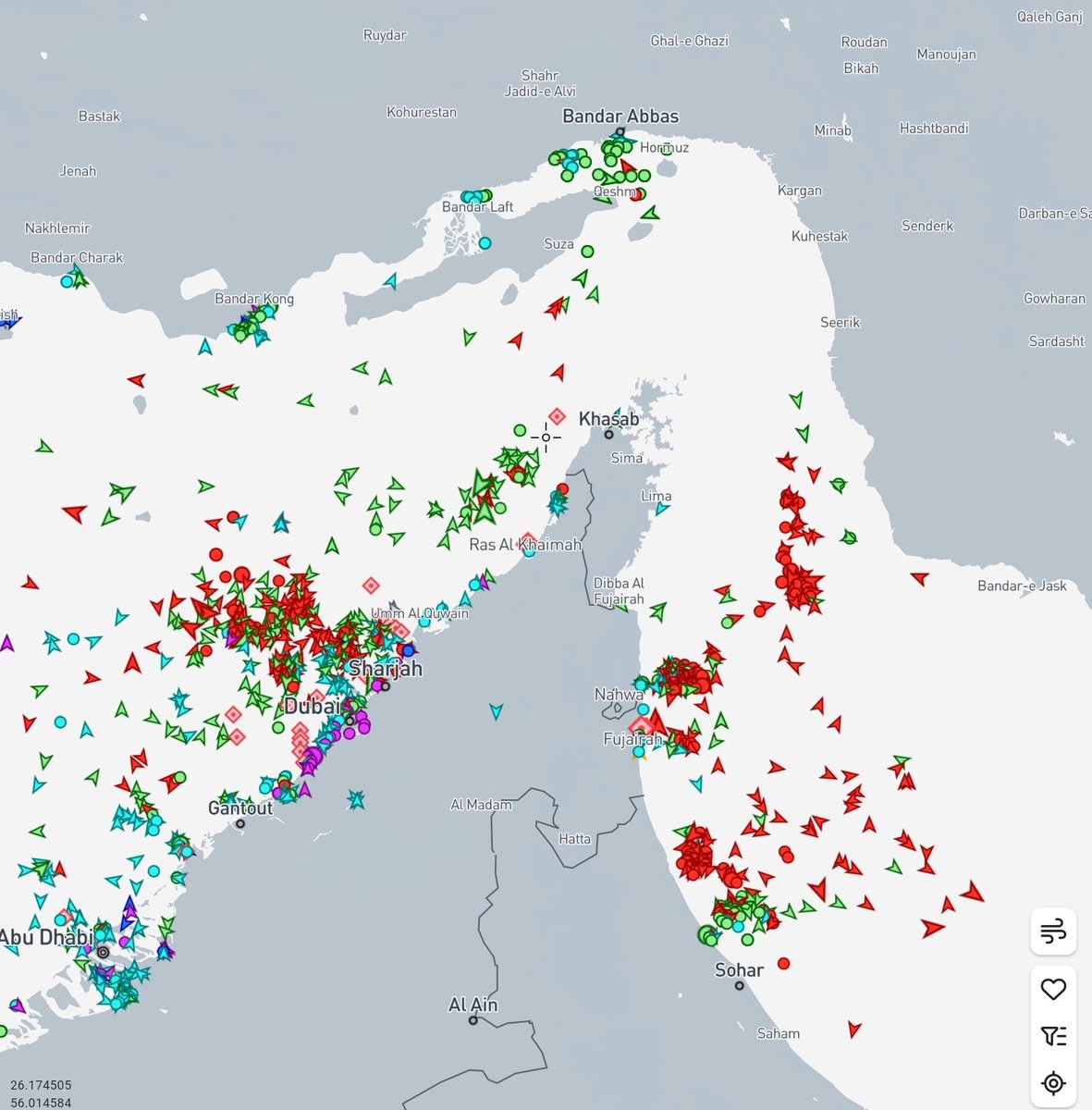Screen dimensions: 1092x1110
Task: Click the Dubai map label
Action: click(312, 706)
